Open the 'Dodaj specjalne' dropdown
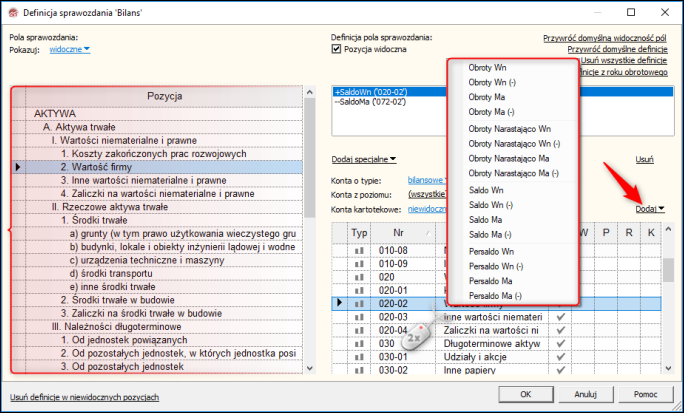The image size is (684, 413). [x=364, y=159]
